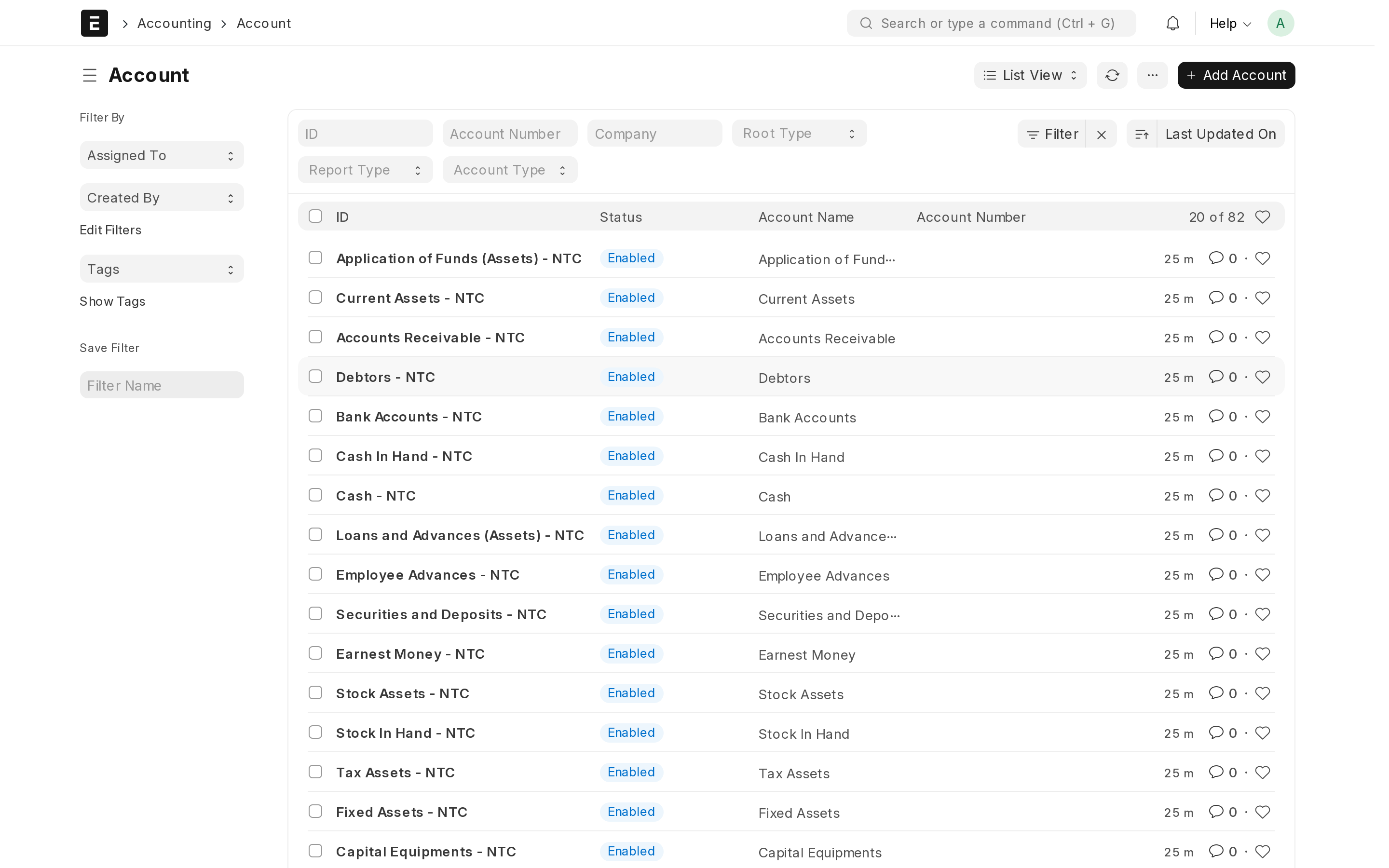This screenshot has width=1389, height=868.
Task: Toggle the sort direction icon
Action: [x=1142, y=135]
